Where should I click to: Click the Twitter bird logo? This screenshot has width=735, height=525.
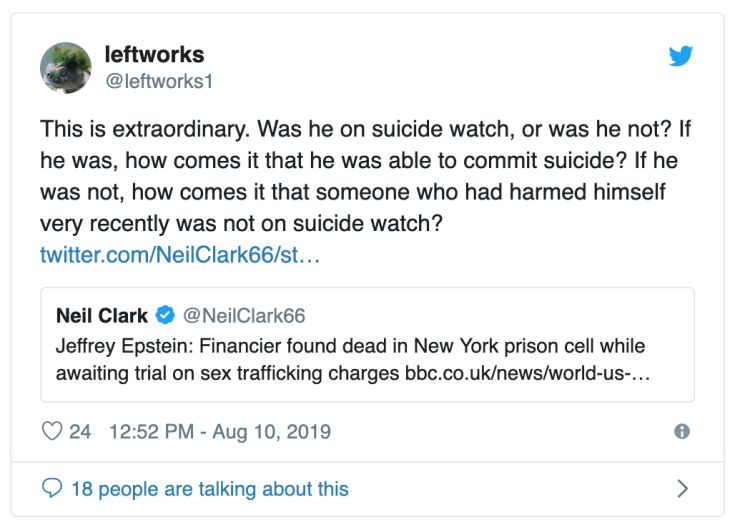pyautogui.click(x=681, y=56)
